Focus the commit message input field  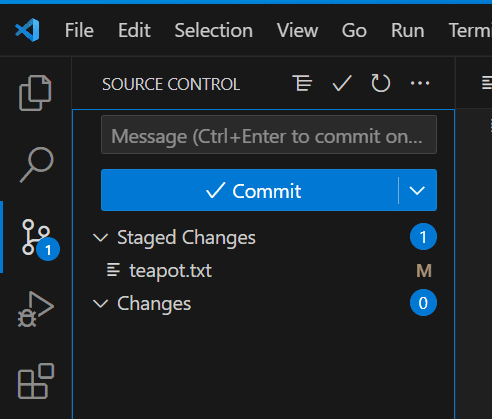pos(269,135)
